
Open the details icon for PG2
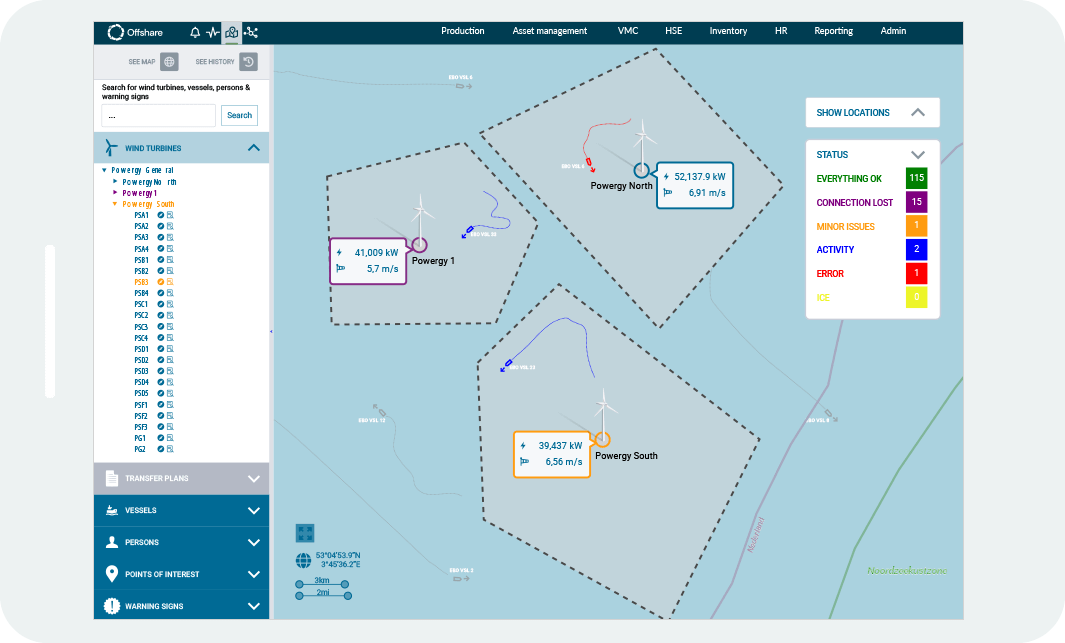(x=170, y=449)
